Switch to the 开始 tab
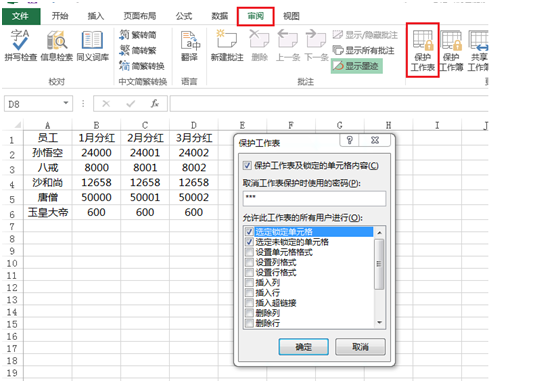This screenshot has height=383, width=558. [x=60, y=16]
